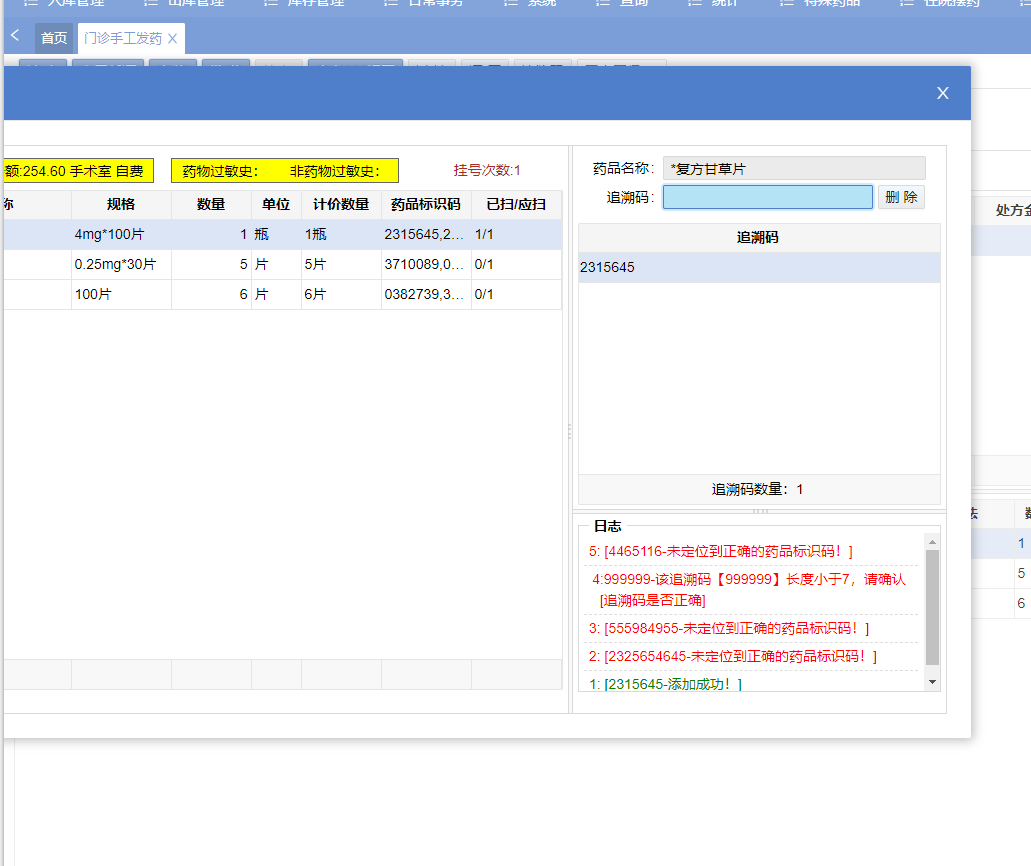Click the 追溯码数量: 1 footer
The image size is (1031, 866).
tap(757, 489)
